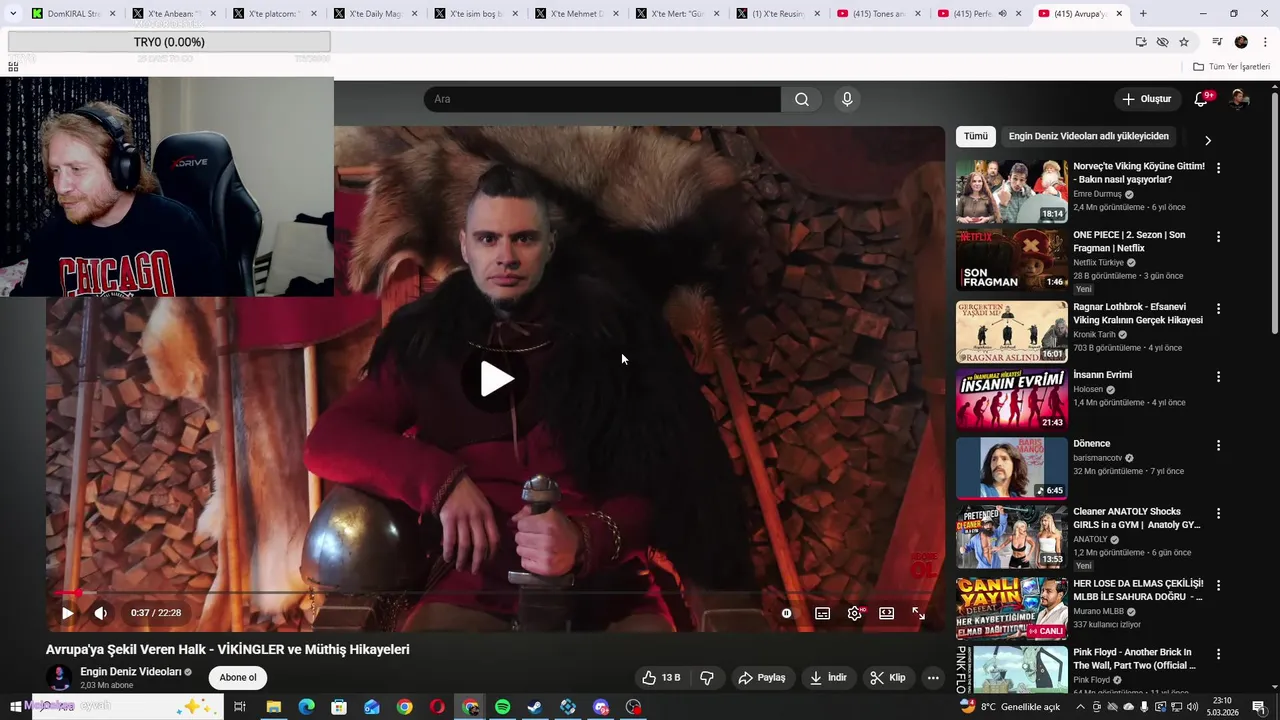Image resolution: width=1280 pixels, height=720 pixels.
Task: Switch to theater mode
Action: pos(886,613)
